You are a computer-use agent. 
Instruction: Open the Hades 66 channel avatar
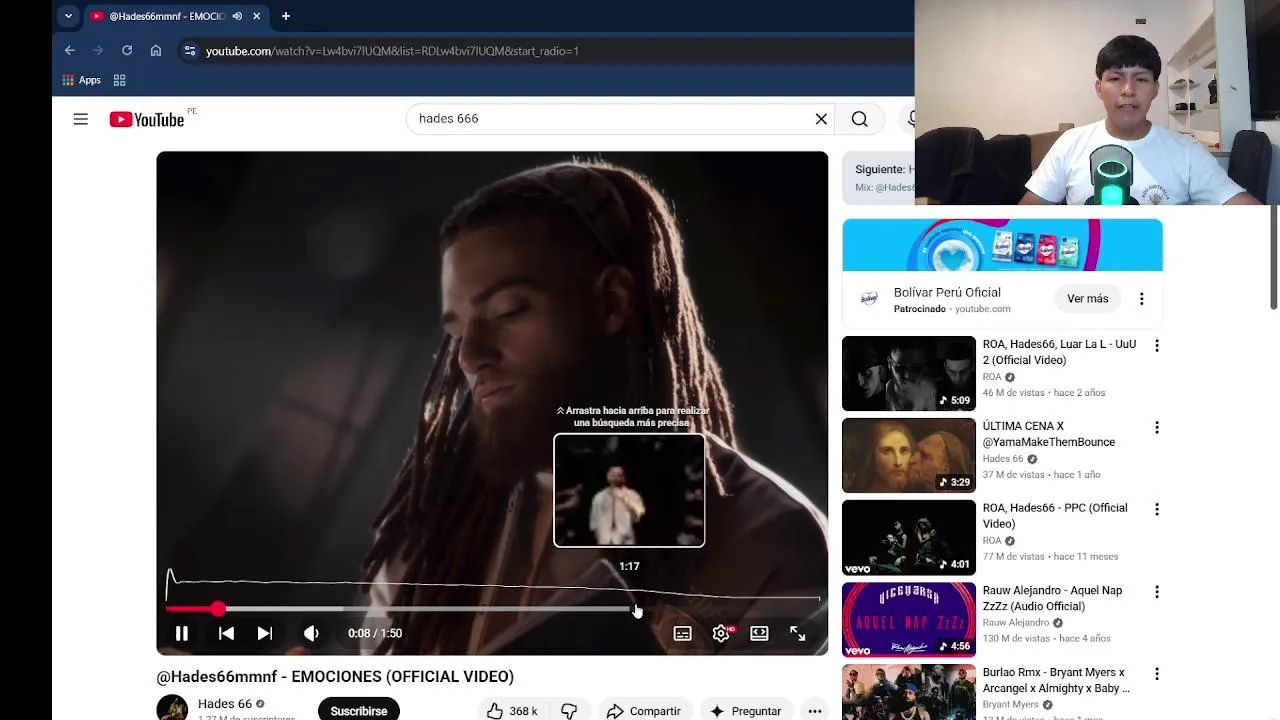tap(172, 708)
